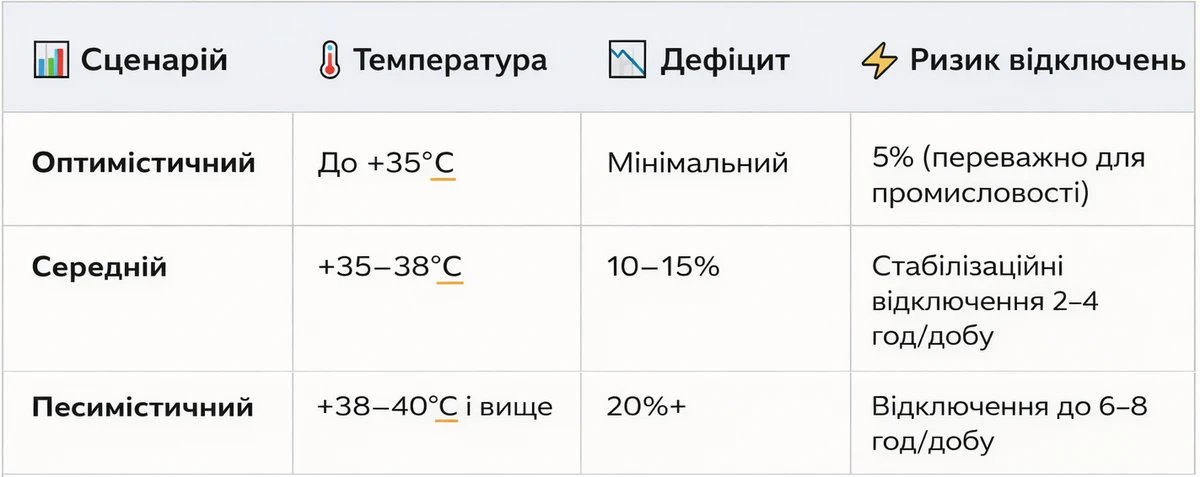Select the Дефіцит column header text
The image size is (1200, 477).
pos(725,61)
